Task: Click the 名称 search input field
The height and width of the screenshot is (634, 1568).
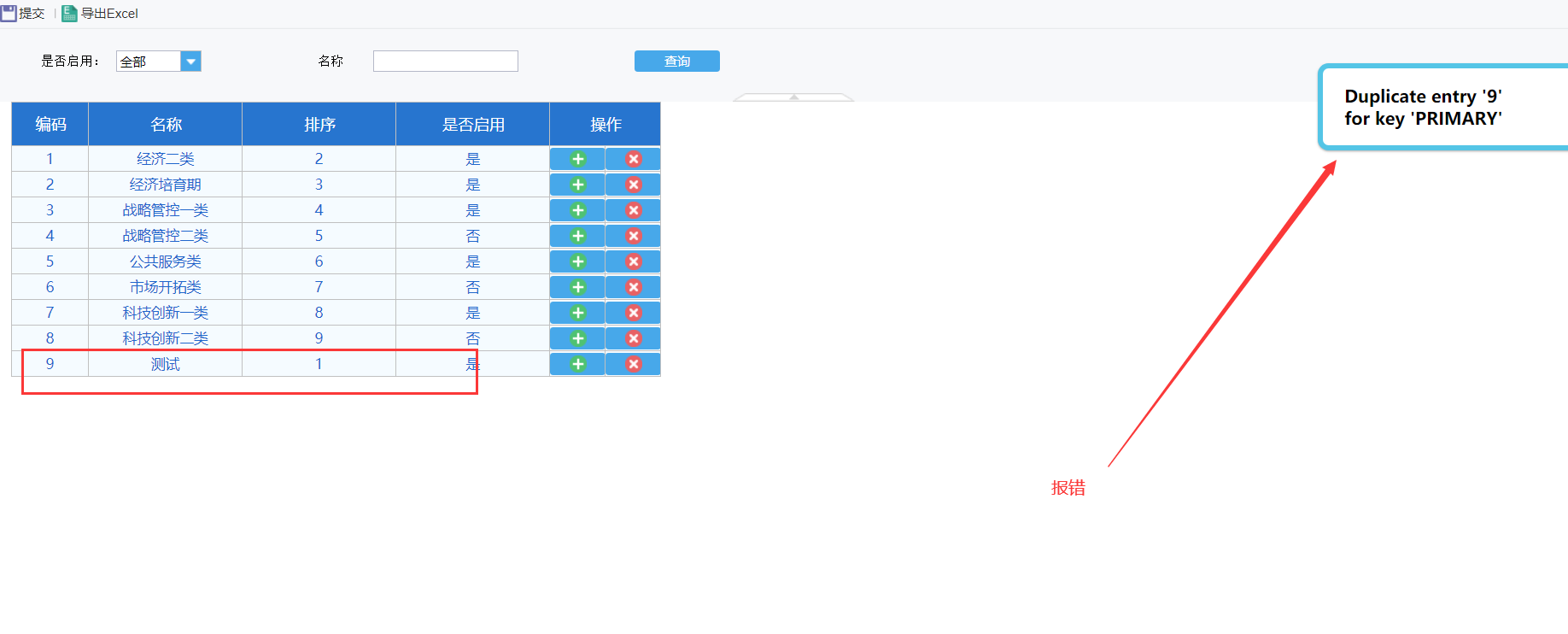Action: pos(446,62)
